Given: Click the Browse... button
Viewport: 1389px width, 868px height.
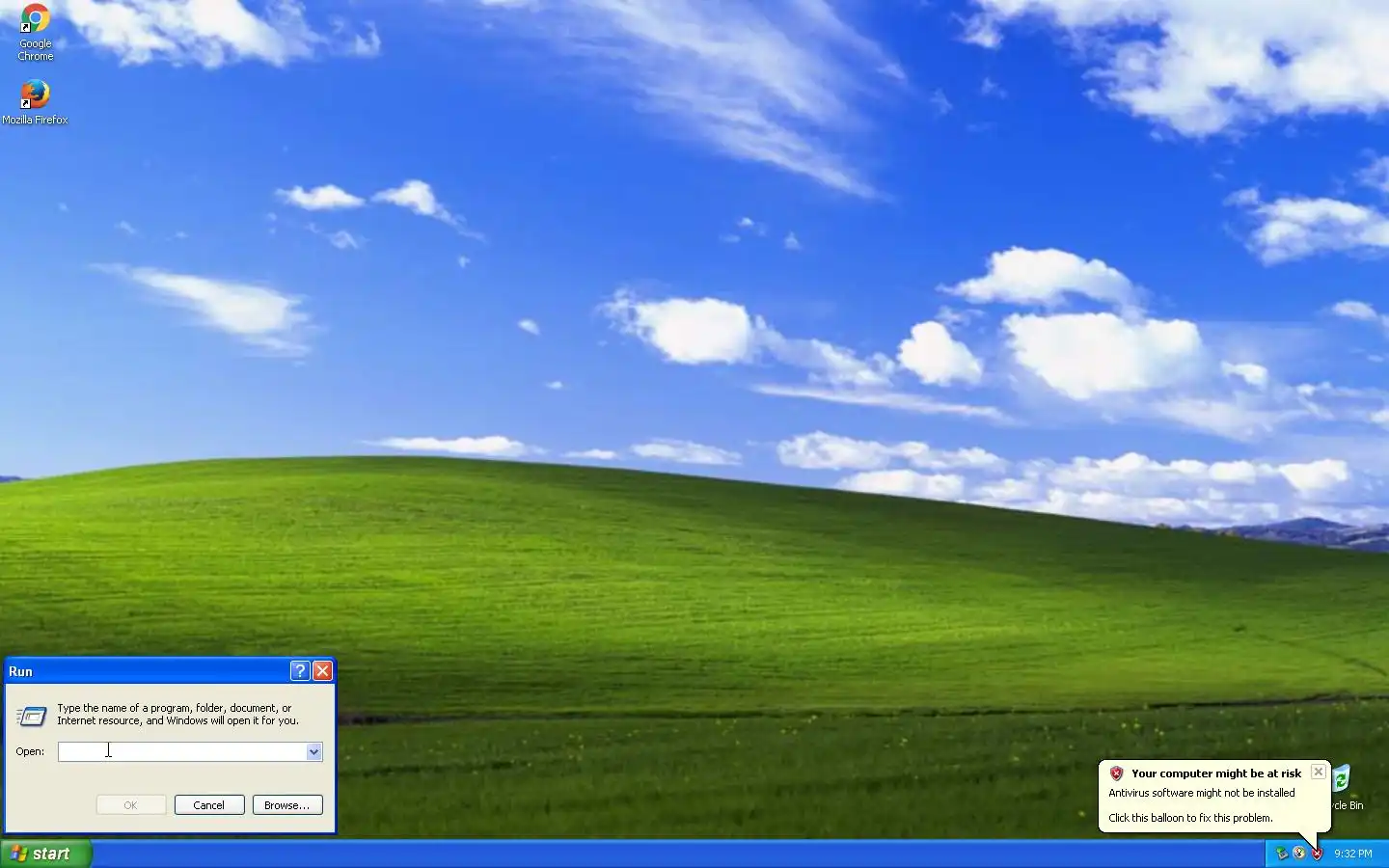Looking at the screenshot, I should point(287,805).
